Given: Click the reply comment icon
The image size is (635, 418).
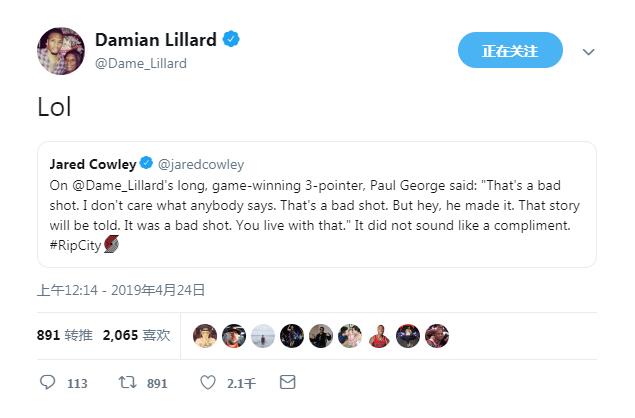Looking at the screenshot, I should [48, 382].
